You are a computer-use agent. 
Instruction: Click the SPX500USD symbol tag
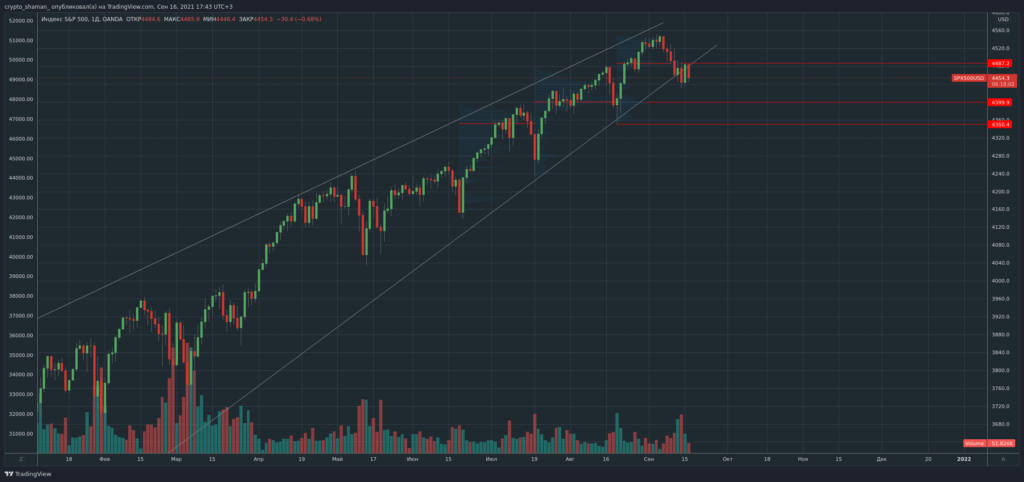[968, 77]
